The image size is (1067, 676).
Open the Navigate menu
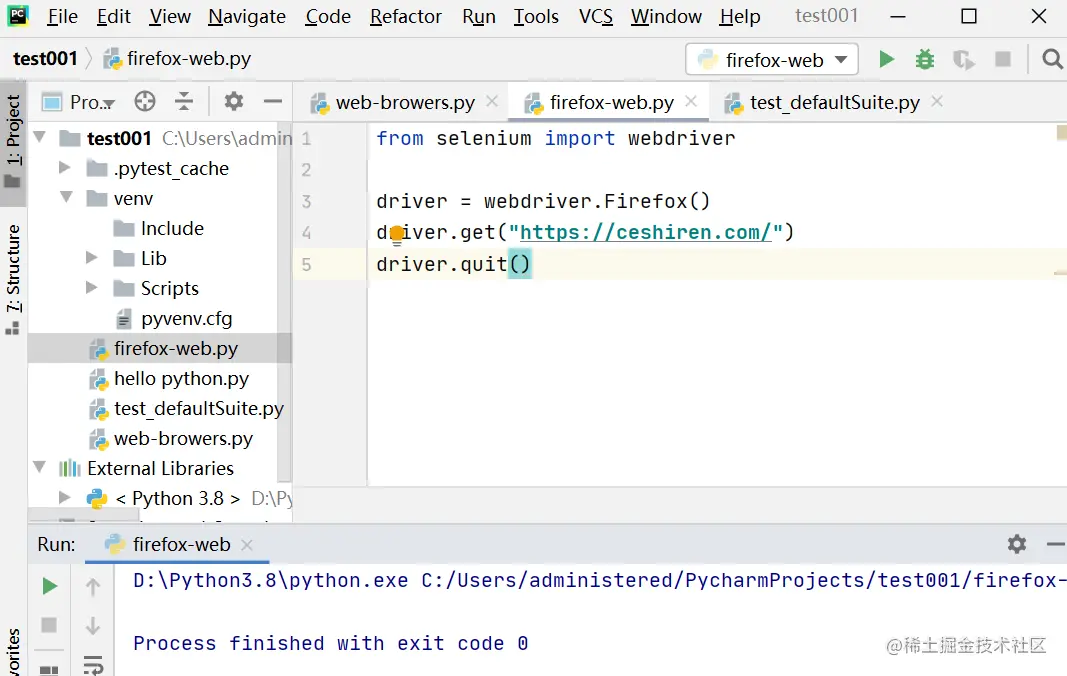click(247, 16)
